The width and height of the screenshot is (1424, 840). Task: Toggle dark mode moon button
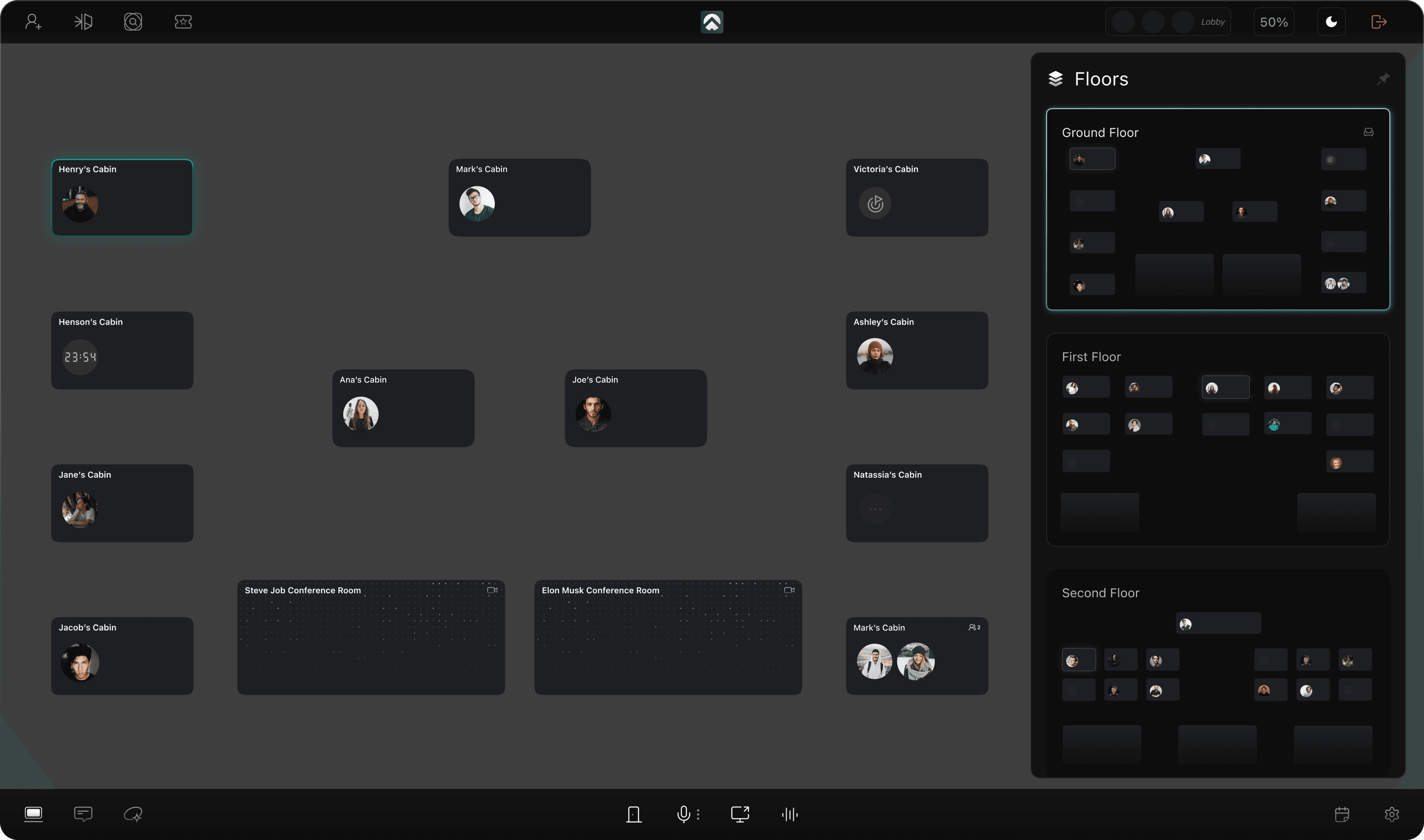pyautogui.click(x=1331, y=22)
